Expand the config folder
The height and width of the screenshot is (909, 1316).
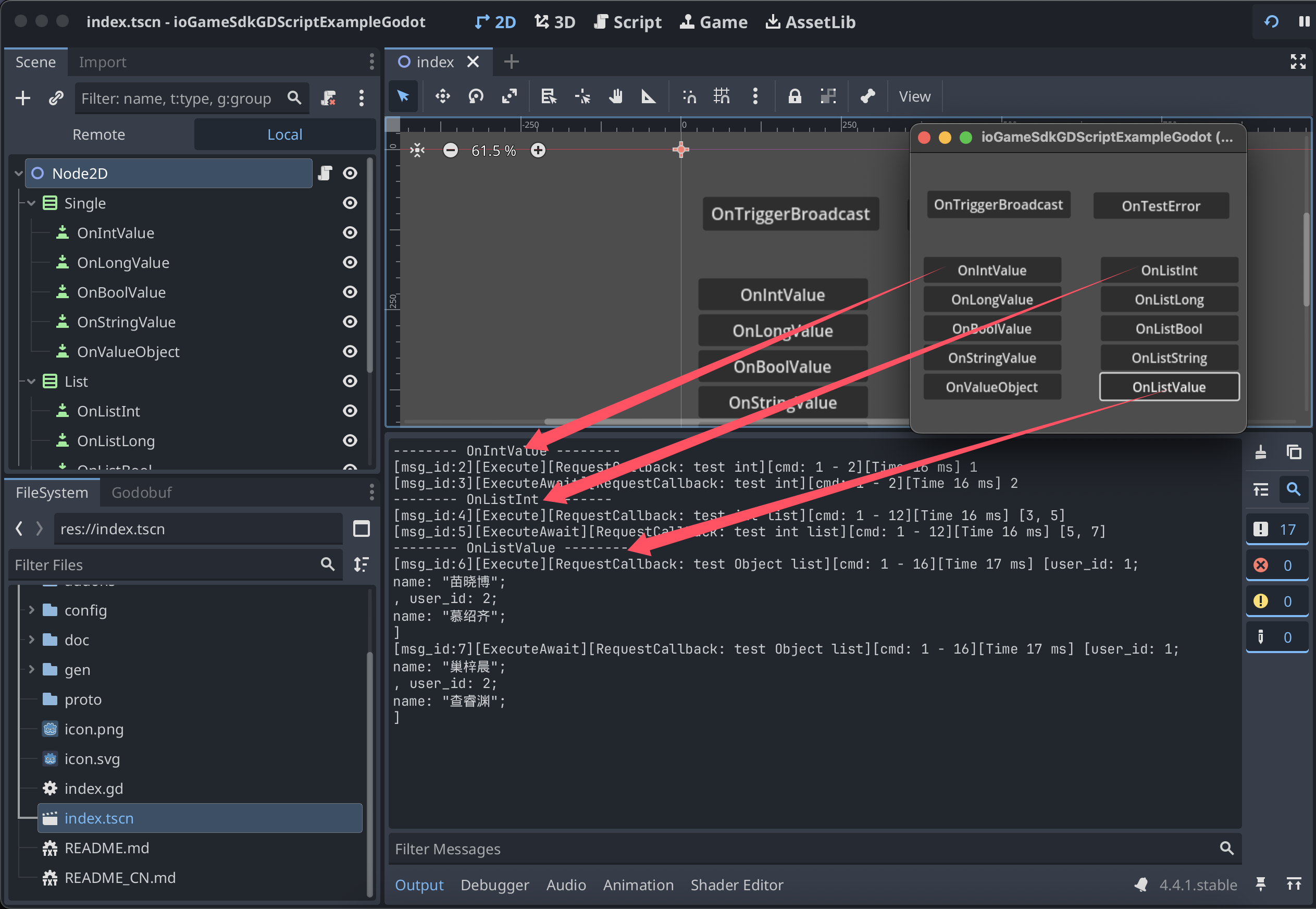coord(32,610)
